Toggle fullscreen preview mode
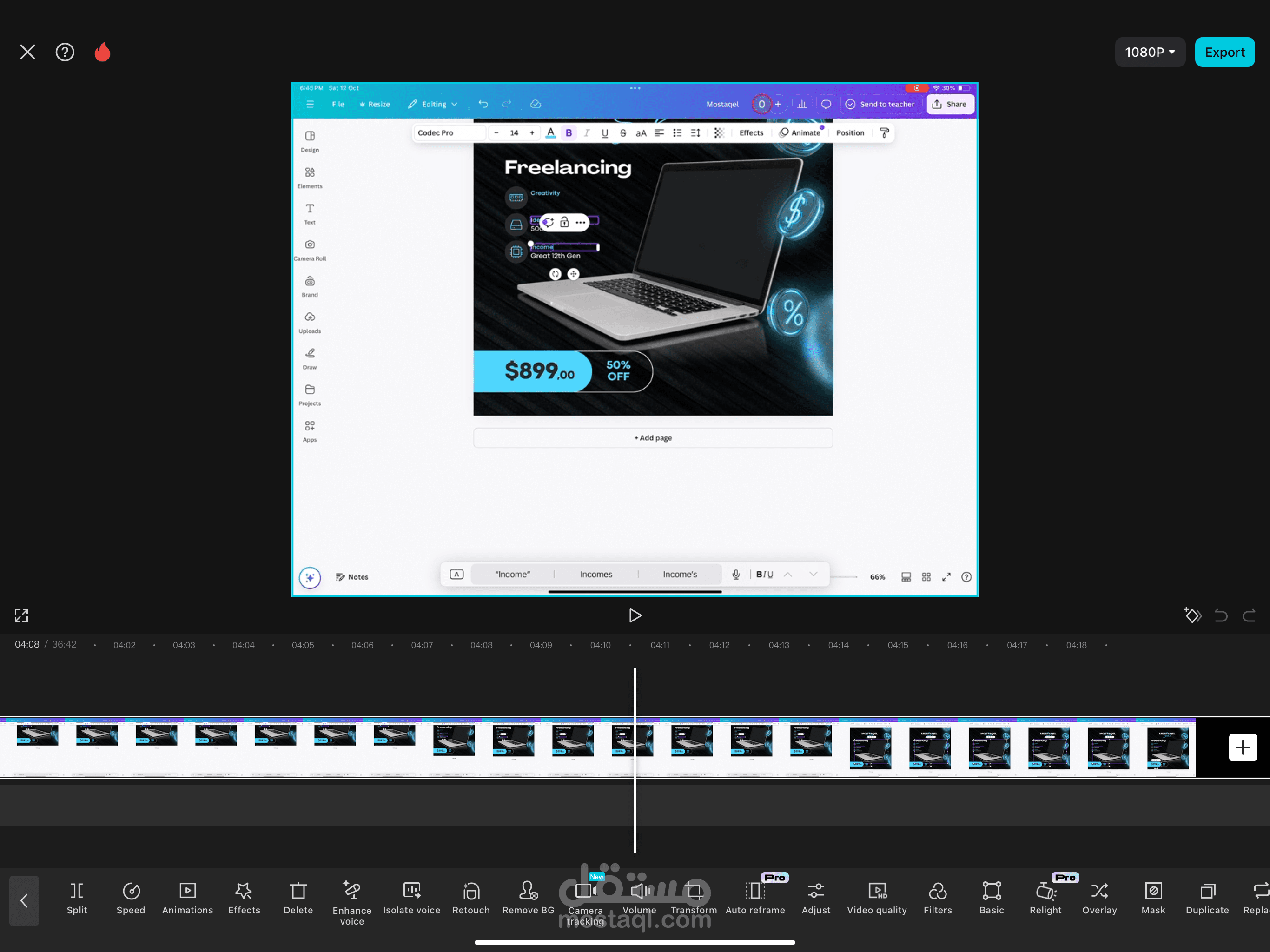Image resolution: width=1270 pixels, height=952 pixels. click(x=21, y=615)
